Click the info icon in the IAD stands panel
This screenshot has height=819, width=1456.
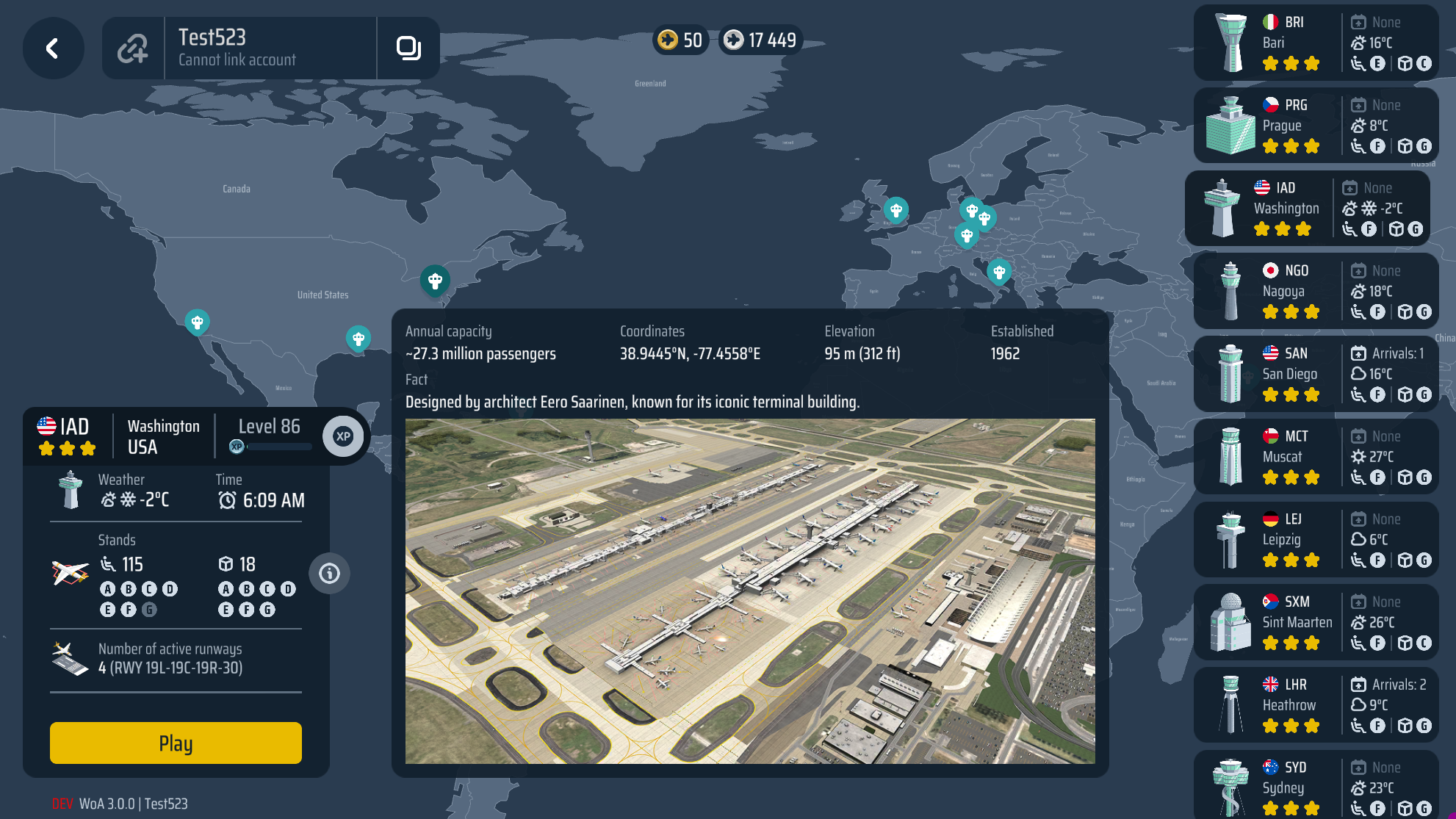(x=328, y=574)
